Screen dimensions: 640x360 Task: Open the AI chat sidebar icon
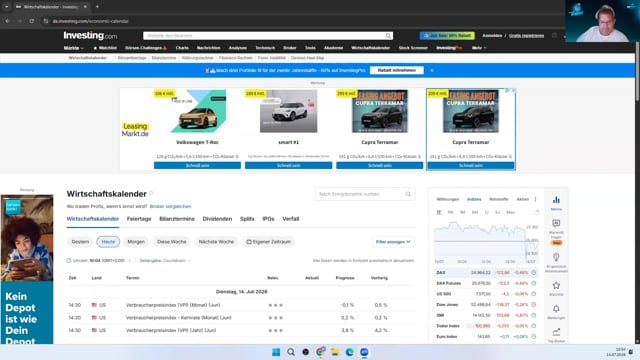click(x=556, y=223)
